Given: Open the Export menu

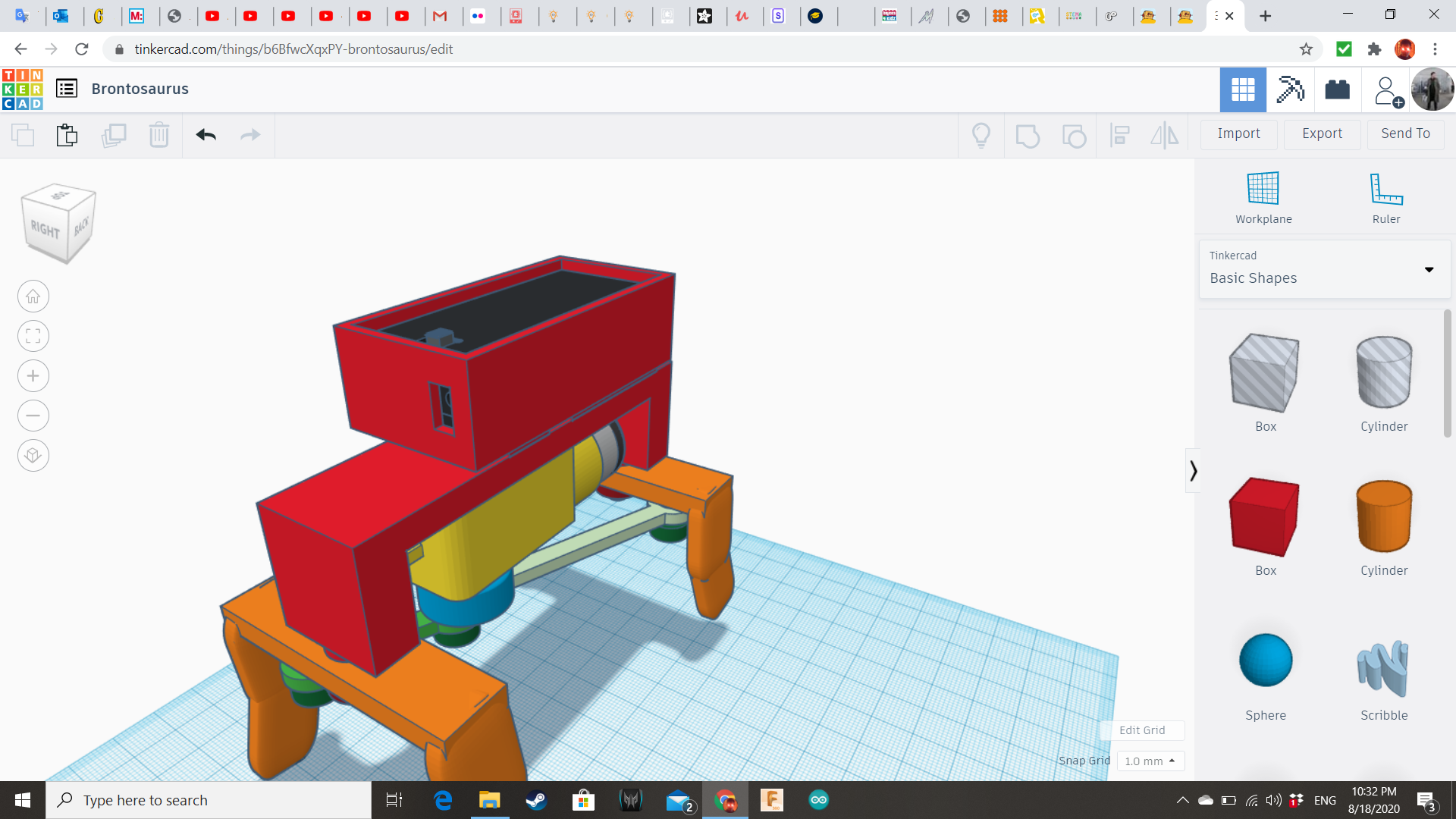Looking at the screenshot, I should (1322, 133).
